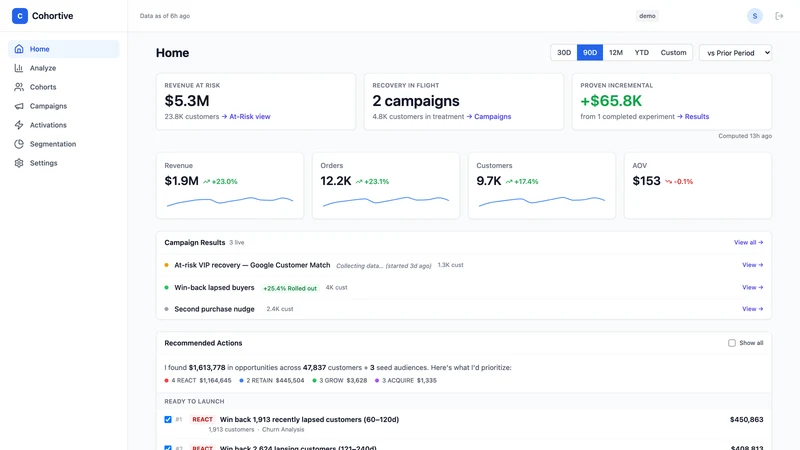Go to Cohorts in sidebar
The image size is (800, 450).
(x=63, y=87)
